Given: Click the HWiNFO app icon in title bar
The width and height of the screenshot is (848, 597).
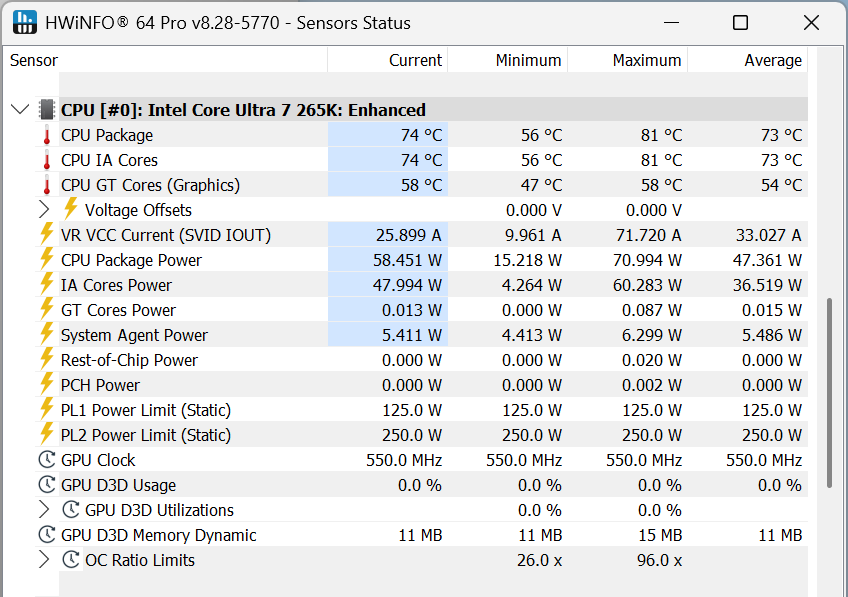Looking at the screenshot, I should coord(25,23).
